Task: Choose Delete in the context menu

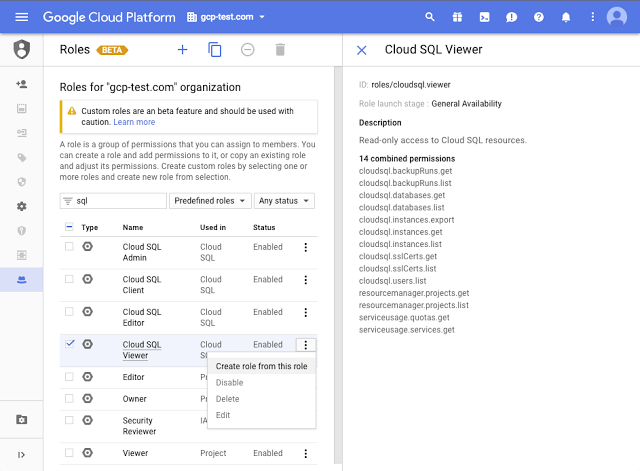Action: coord(262,399)
